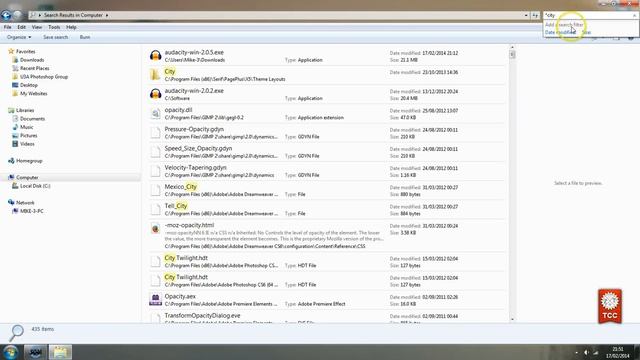Click the Back navigation arrow
The image size is (640, 360).
click(x=6, y=15)
